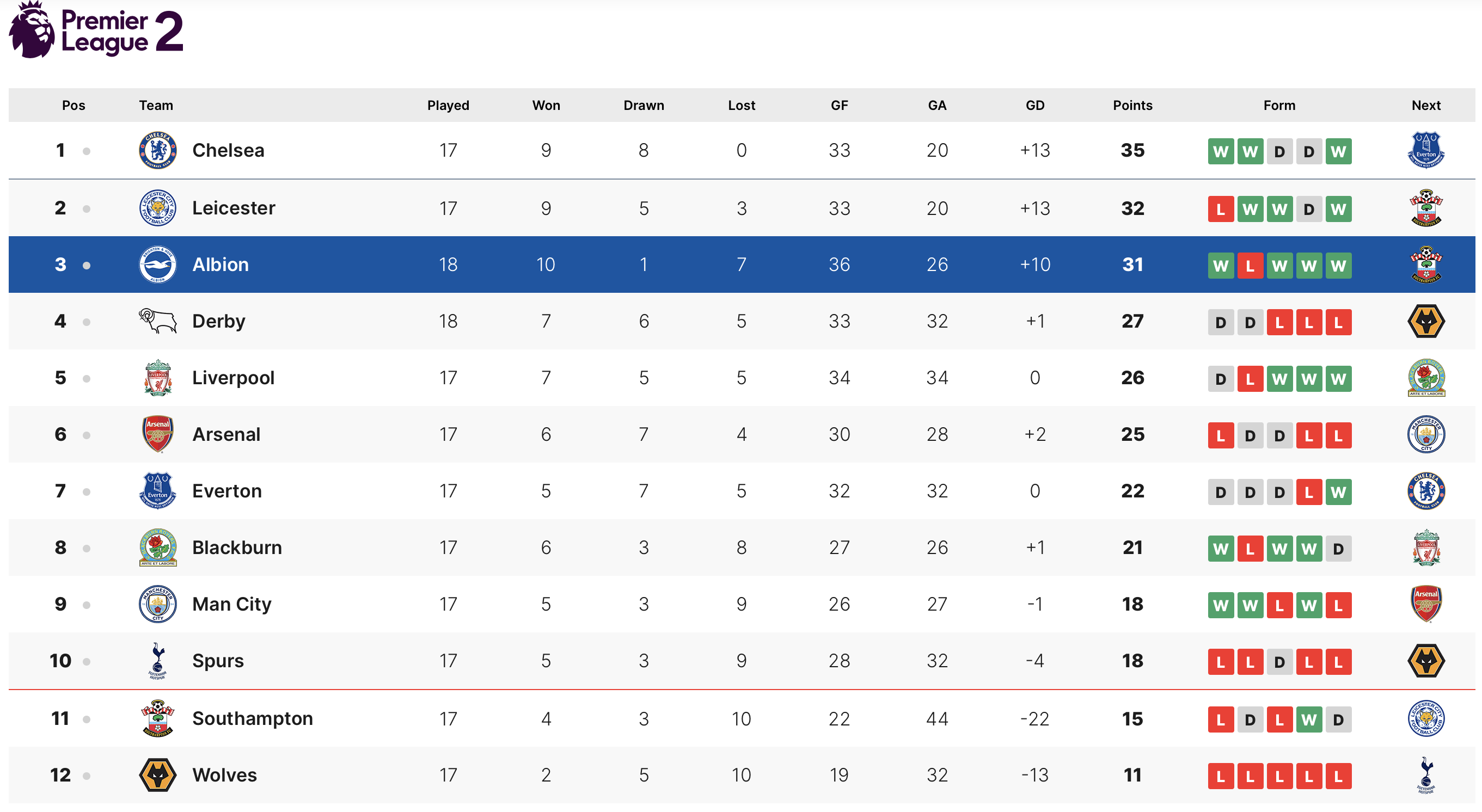Select Everton crest as Chelsea's next opponent
Viewport: 1482px width, 812px height.
(1426, 151)
